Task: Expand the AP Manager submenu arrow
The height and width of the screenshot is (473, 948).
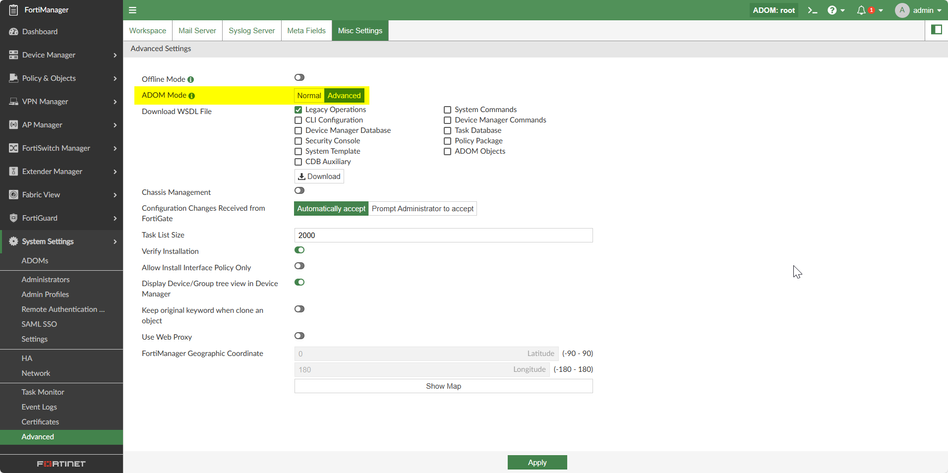Action: [115, 125]
